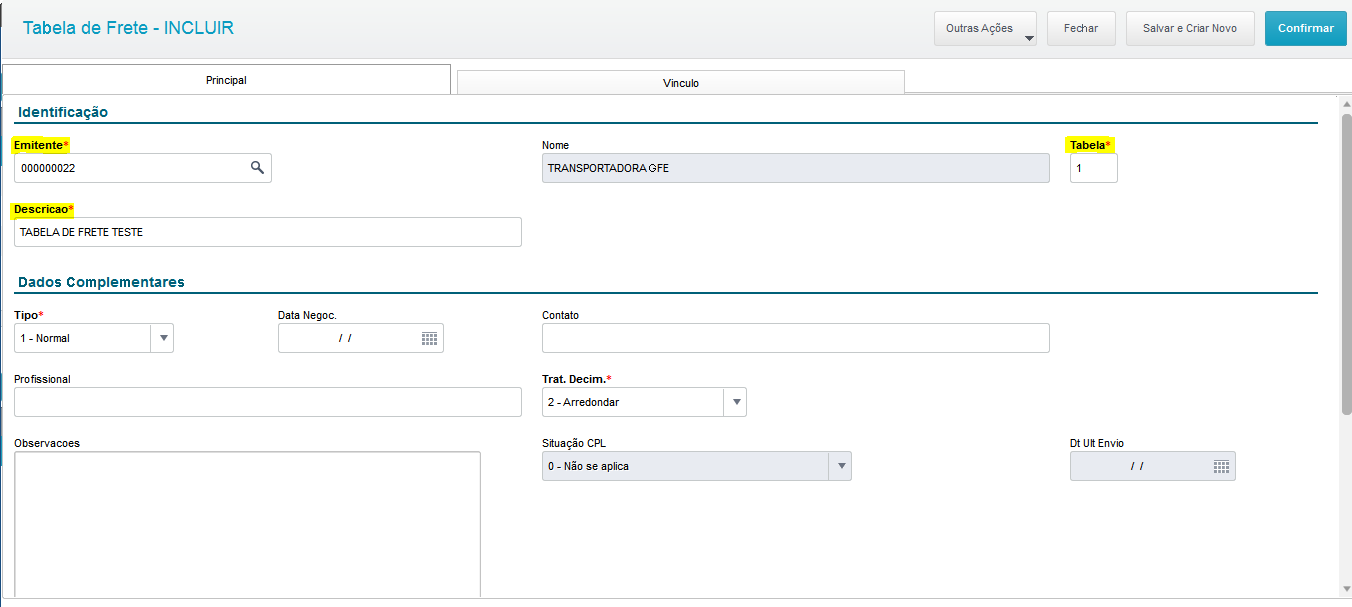
Task: Open the Trat. Decim. Arredondar dropdown
Action: coord(735,402)
